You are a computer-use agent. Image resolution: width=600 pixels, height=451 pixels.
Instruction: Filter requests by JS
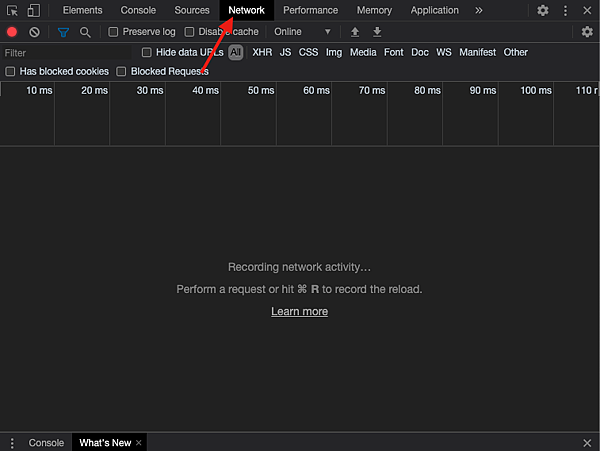coord(285,52)
